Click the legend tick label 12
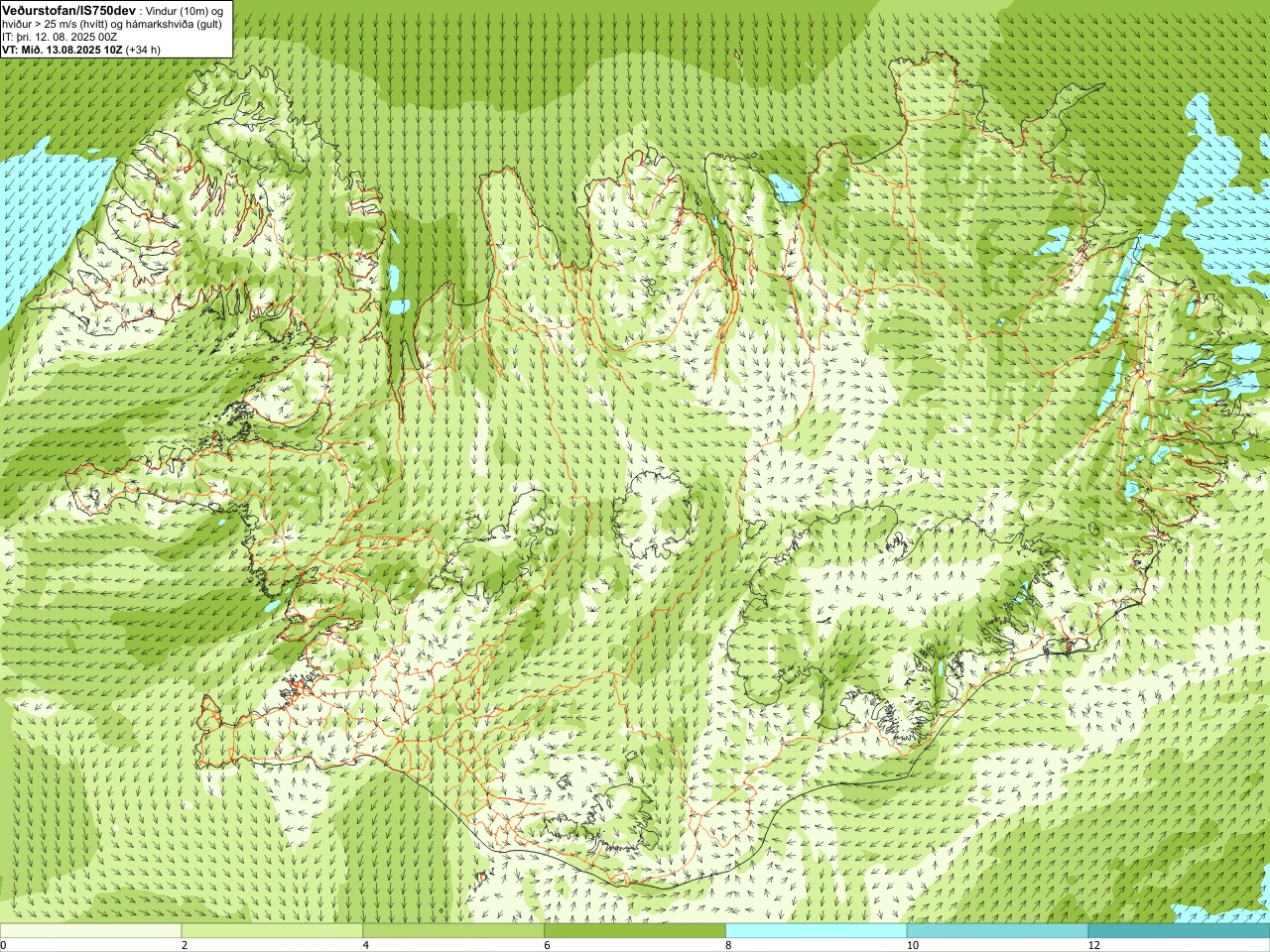1270x952 pixels. pyautogui.click(x=1093, y=945)
